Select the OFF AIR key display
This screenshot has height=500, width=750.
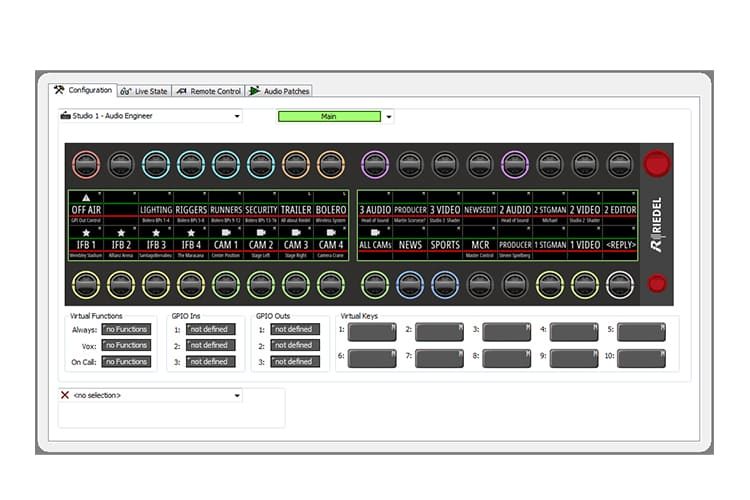point(86,208)
